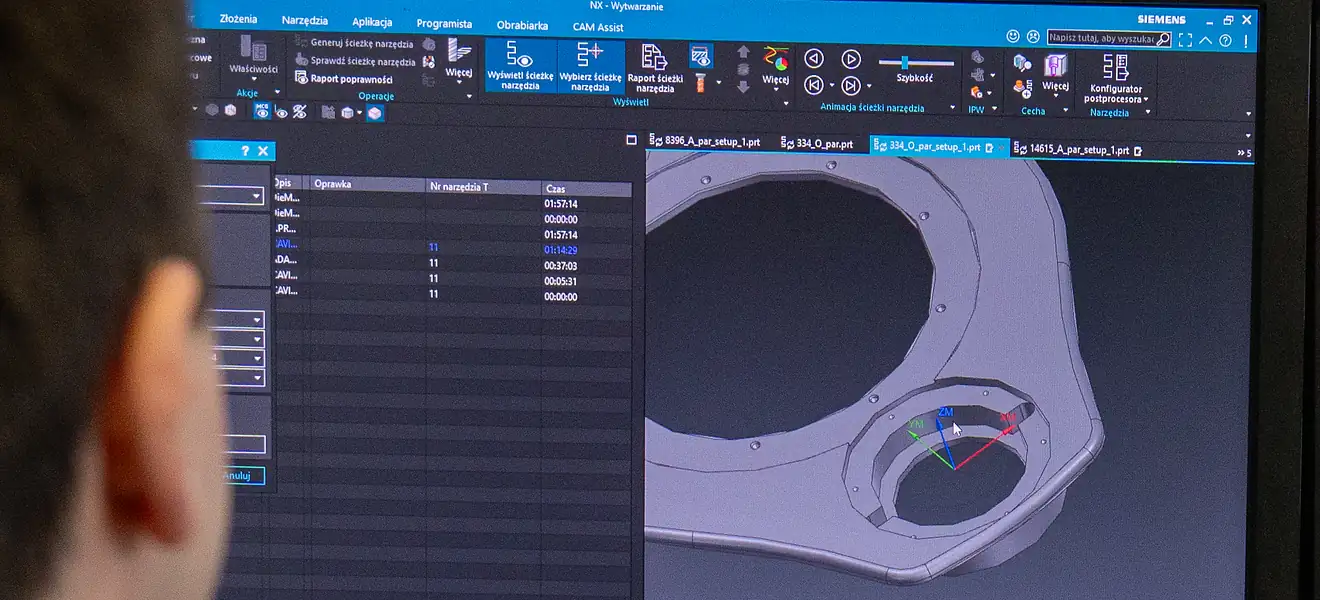This screenshot has height=600, width=1320.
Task: Select the row with time 00:37:03
Action: [452, 263]
